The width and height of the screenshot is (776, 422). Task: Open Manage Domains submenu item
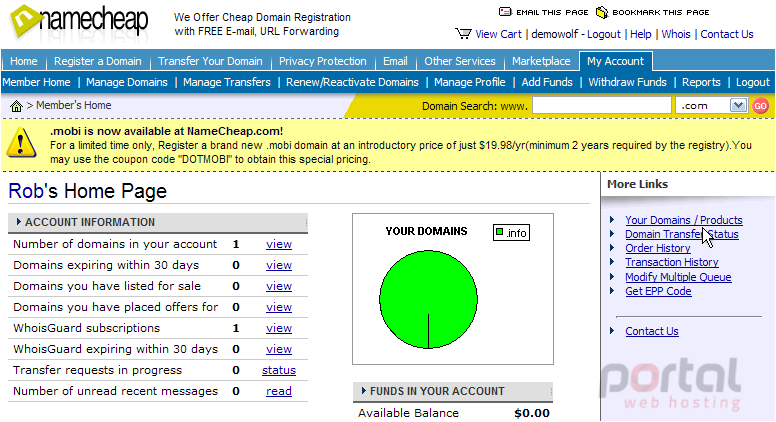(127, 82)
